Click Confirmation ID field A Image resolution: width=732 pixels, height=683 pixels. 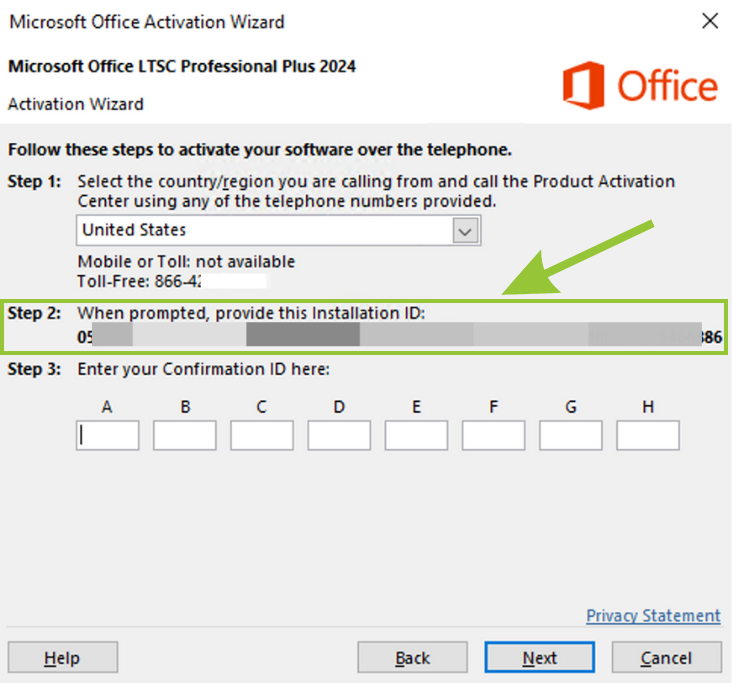tap(108, 435)
